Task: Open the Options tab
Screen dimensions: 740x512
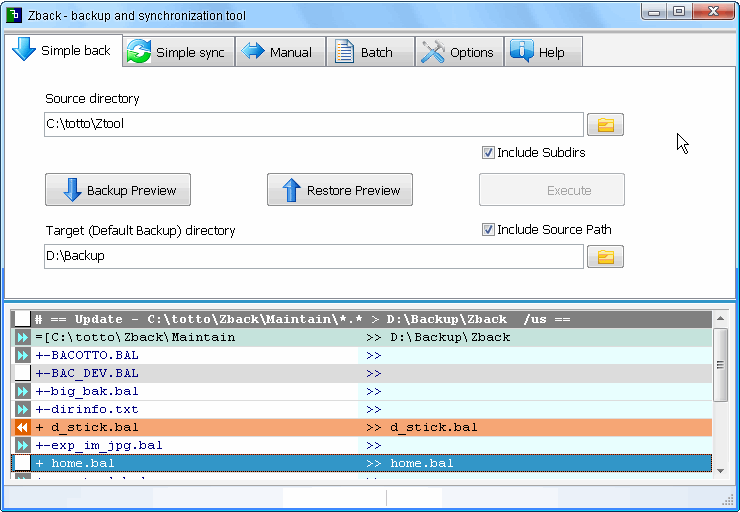Action: click(x=458, y=52)
